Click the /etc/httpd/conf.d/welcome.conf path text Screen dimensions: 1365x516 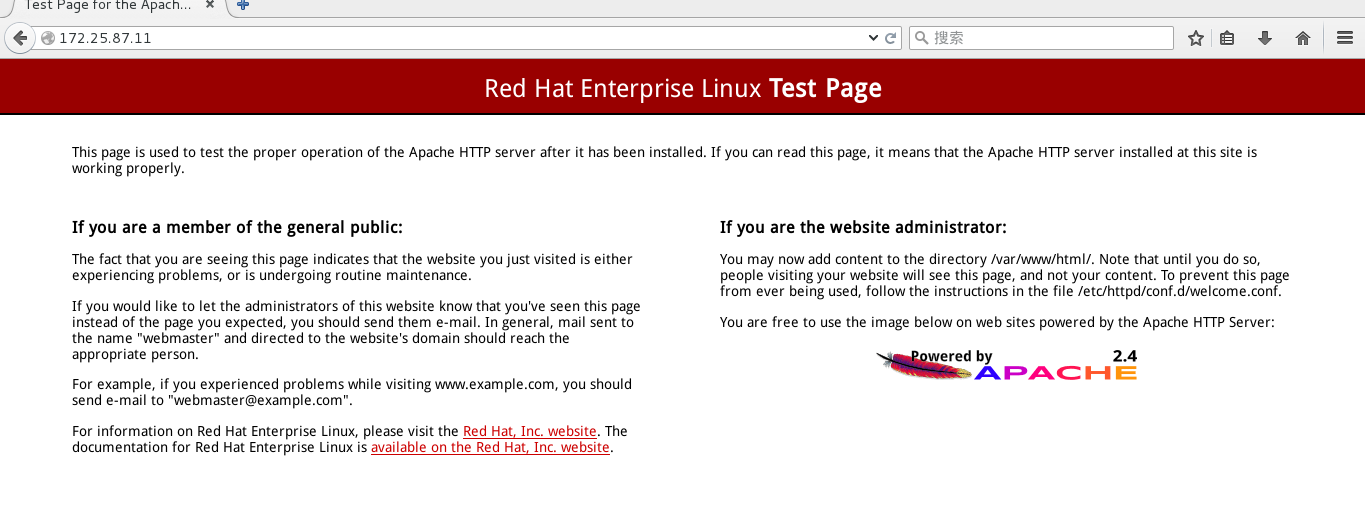[x=1179, y=291]
